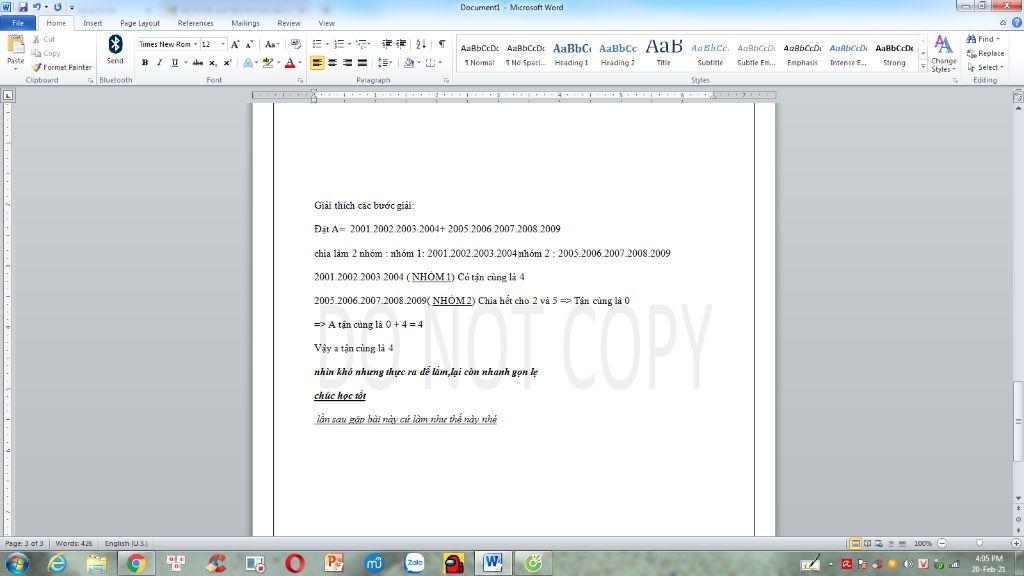Click the Text Highlight Color button

268,63
